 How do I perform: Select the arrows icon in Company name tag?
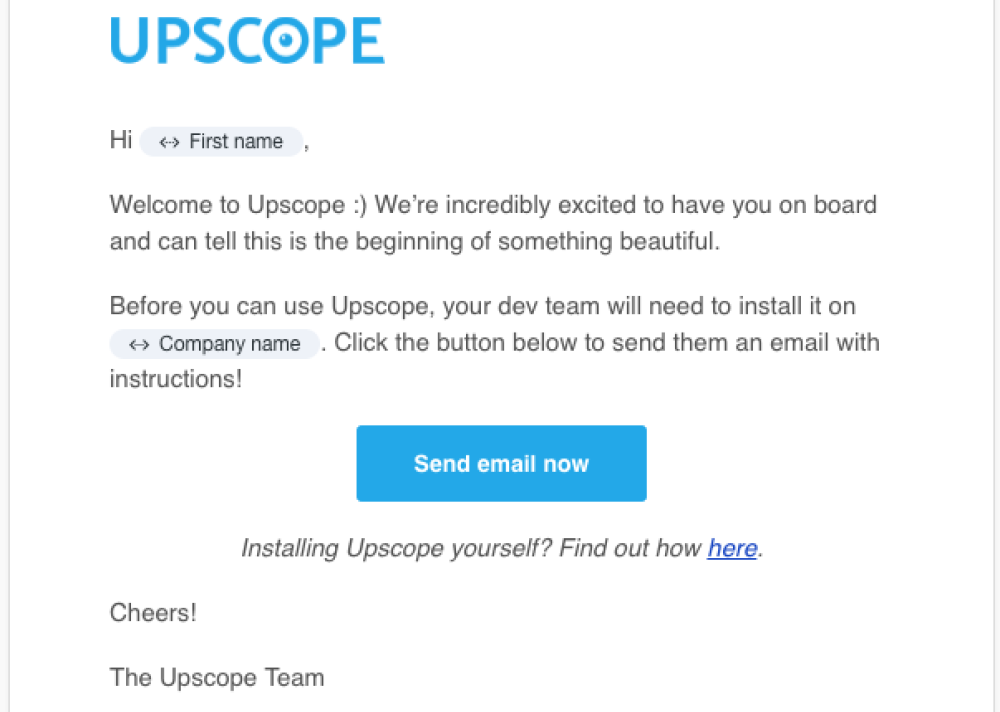click(x=139, y=345)
